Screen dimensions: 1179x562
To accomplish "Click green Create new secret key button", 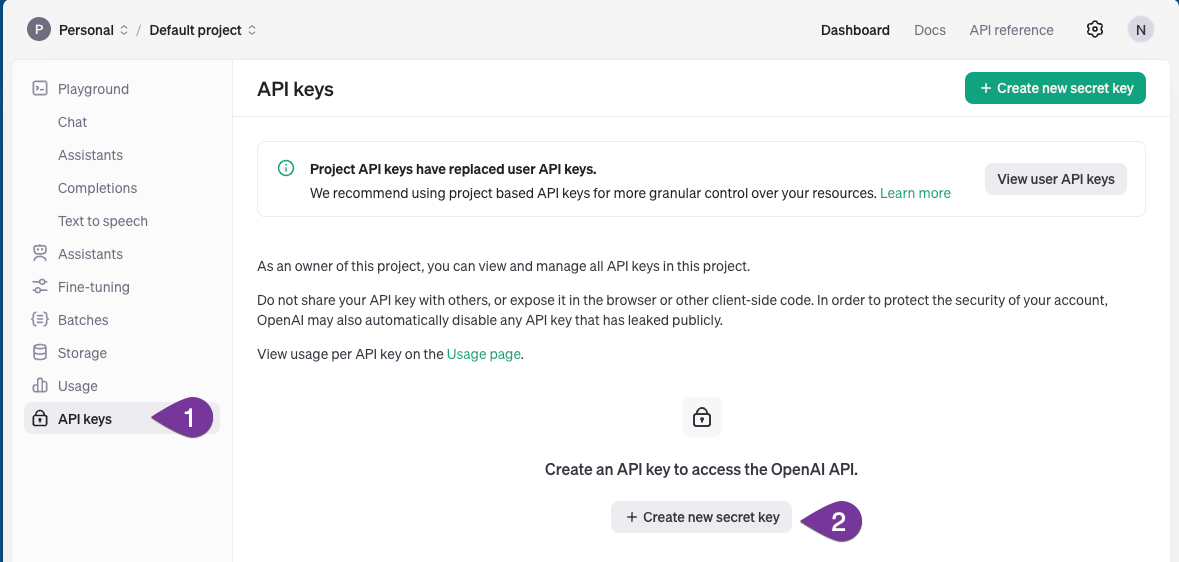I will (1055, 88).
